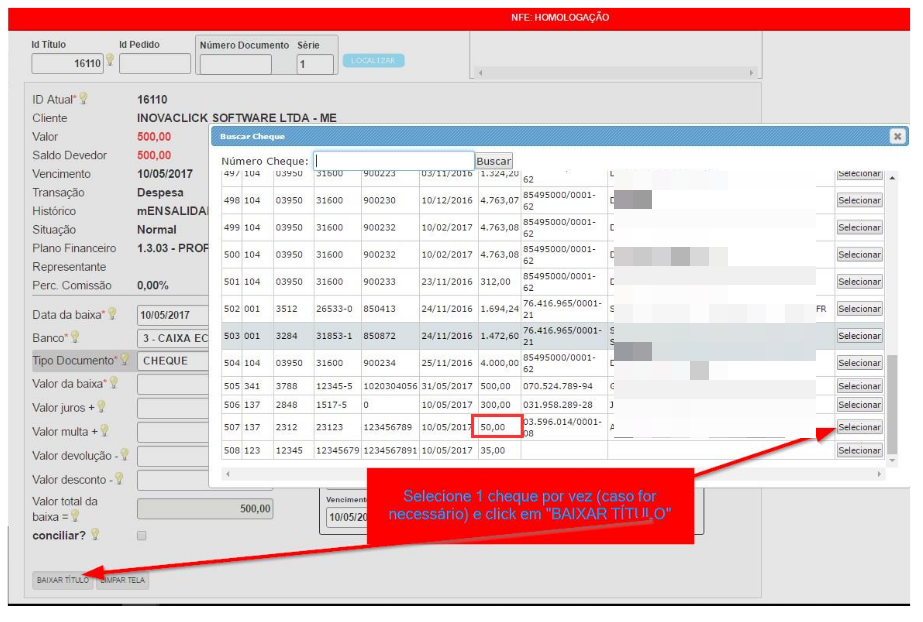Click the help lightbulb beside Data da baixa
The height and width of the screenshot is (622, 923).
(113, 314)
